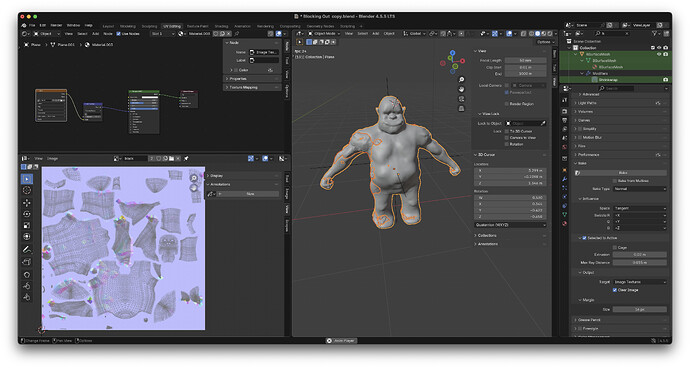Screen dimensions: 690x368
Task: Select the Shrinkwrap modifier in the outliner
Action: pos(607,80)
